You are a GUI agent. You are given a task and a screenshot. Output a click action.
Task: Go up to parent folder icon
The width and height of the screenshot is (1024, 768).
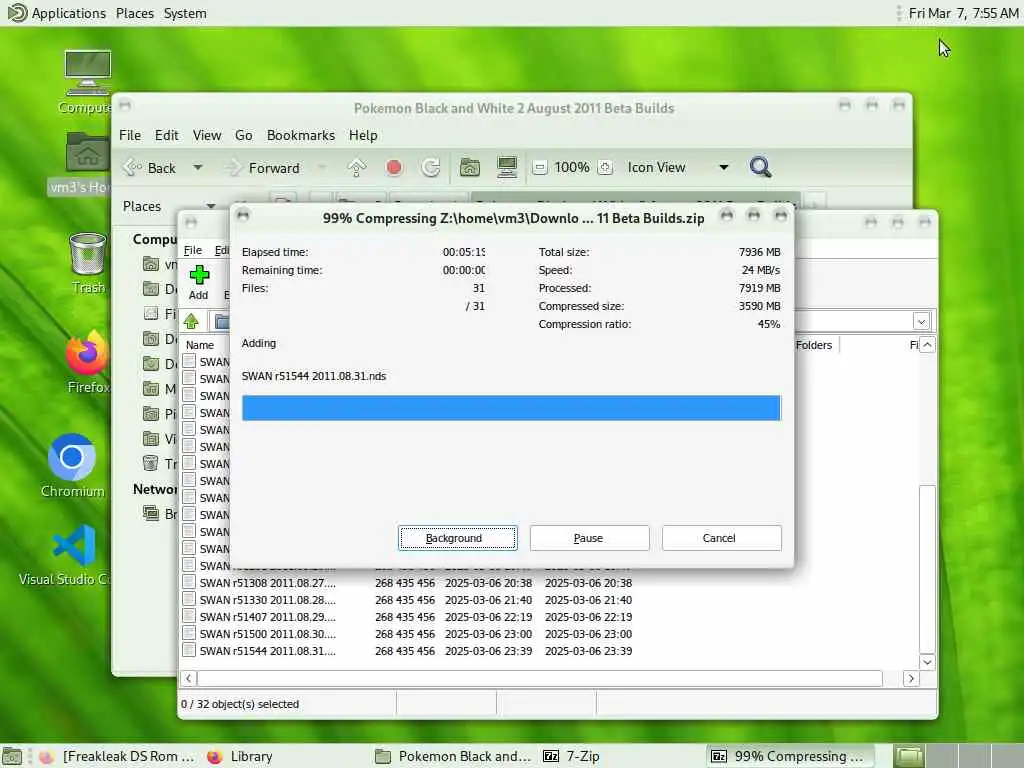[x=357, y=168]
